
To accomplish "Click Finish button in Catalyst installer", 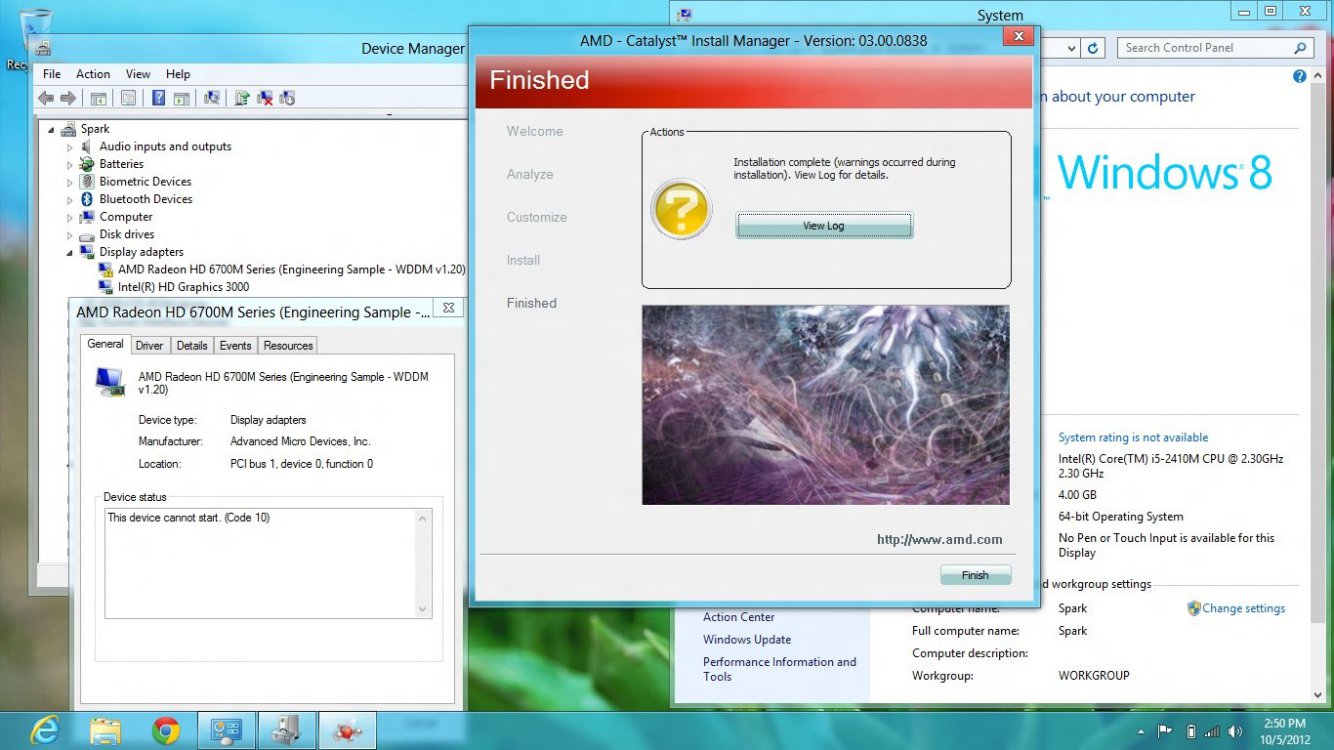I will pos(975,575).
